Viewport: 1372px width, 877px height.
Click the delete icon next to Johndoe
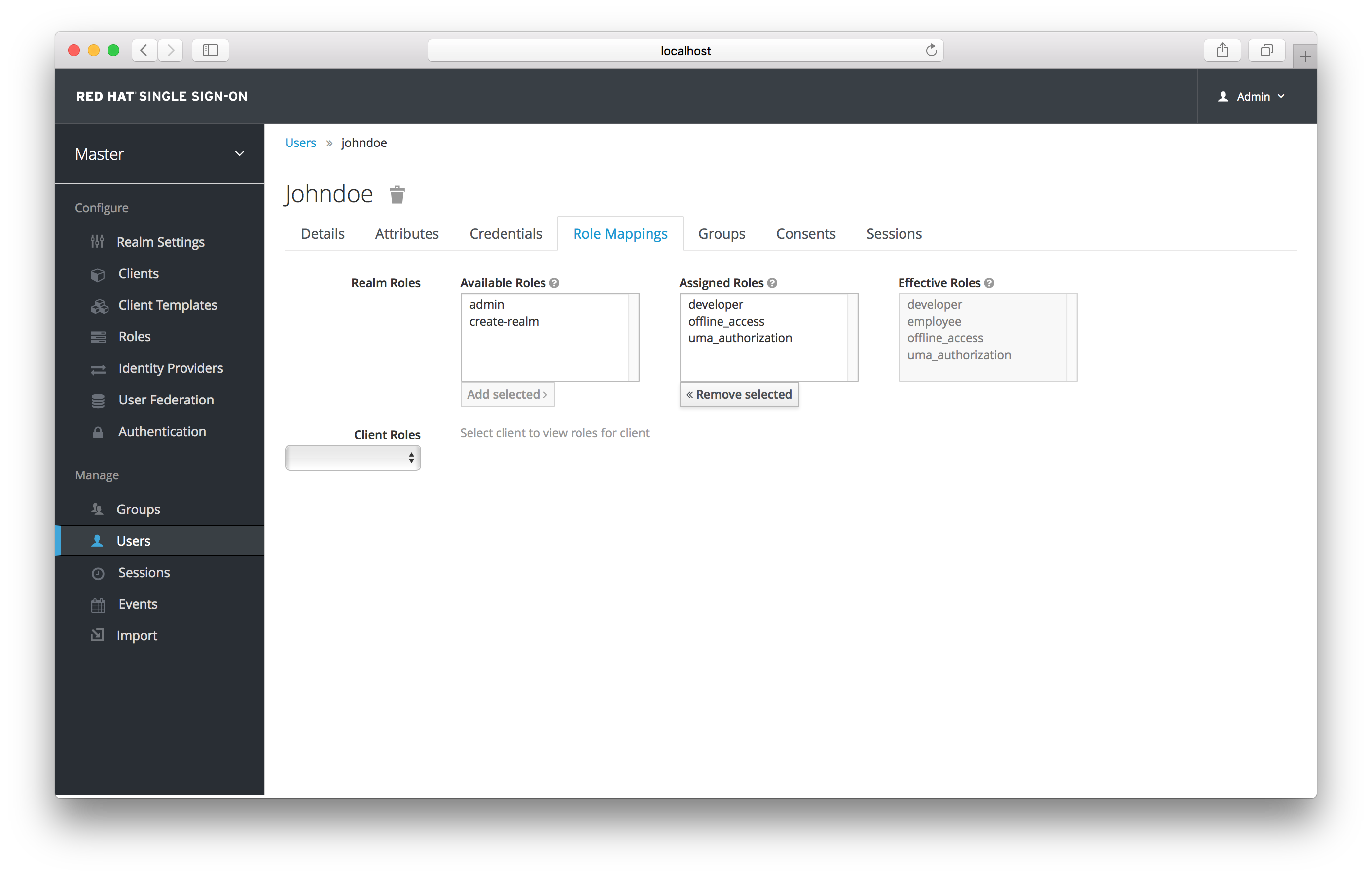397,194
